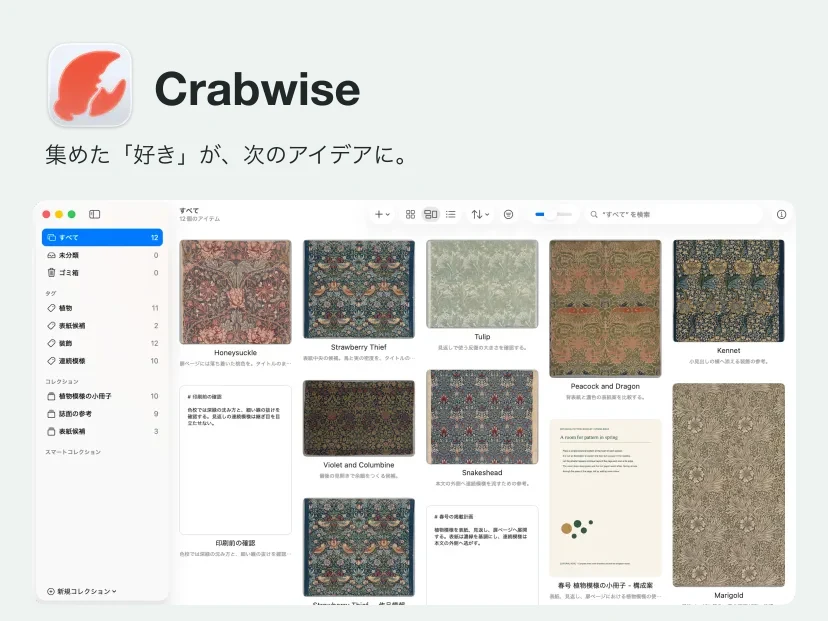Open the Peacock and Dragon thumbnail
This screenshot has width=828, height=621.
[x=605, y=309]
